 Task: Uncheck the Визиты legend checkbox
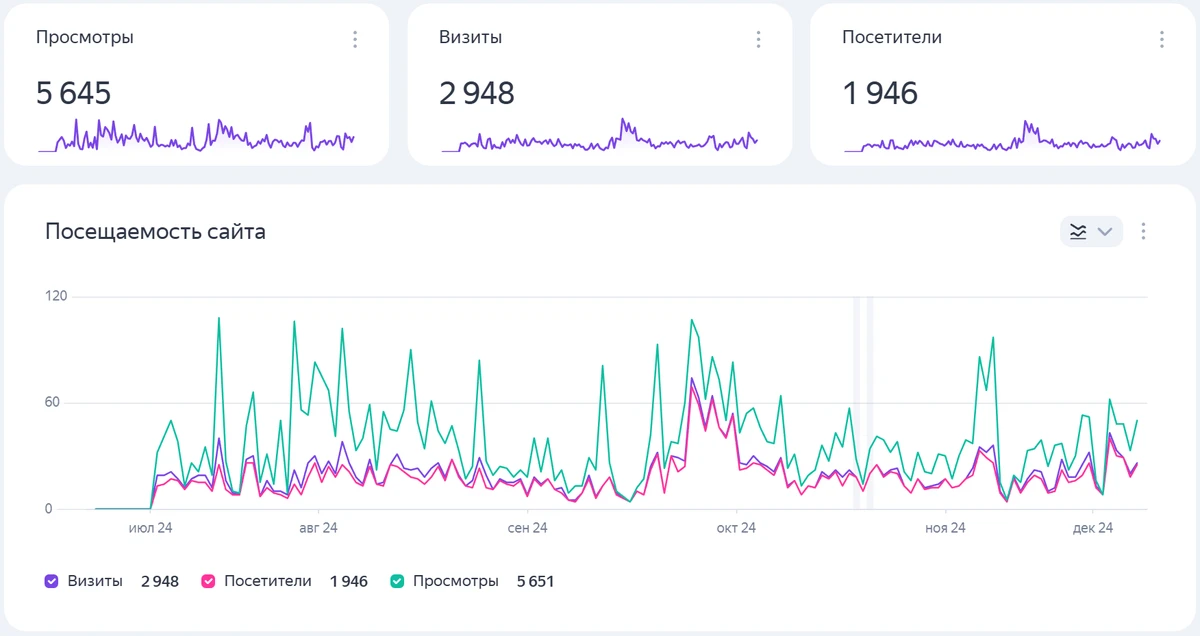[52, 581]
